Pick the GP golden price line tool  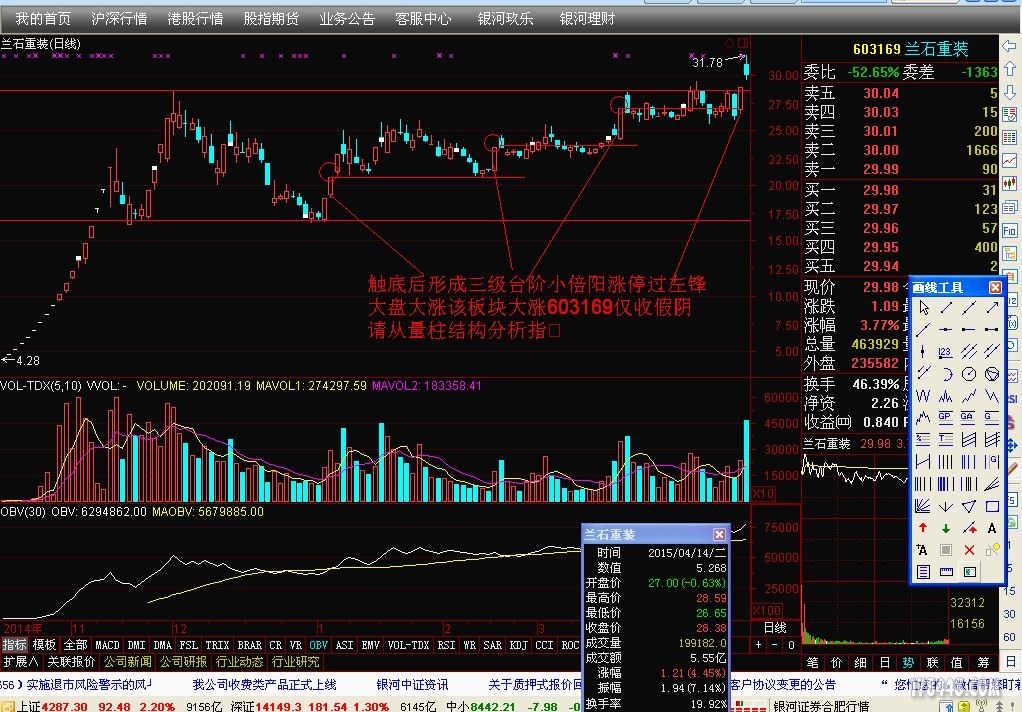(946, 417)
